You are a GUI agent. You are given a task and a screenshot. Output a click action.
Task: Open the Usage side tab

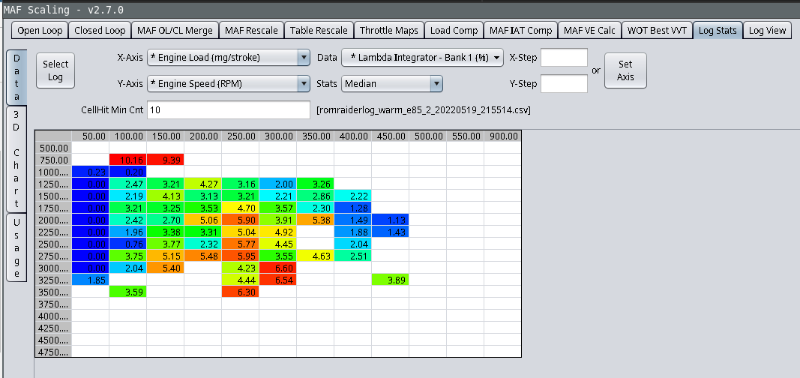tap(16, 247)
